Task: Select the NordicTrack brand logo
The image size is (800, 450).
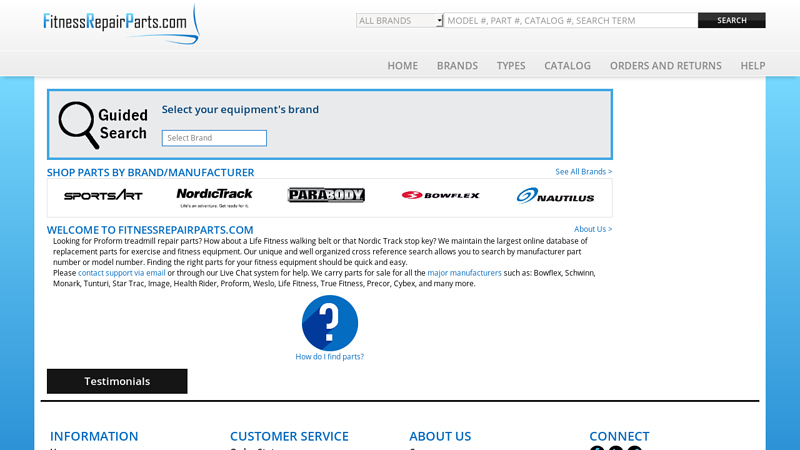Action: click(x=214, y=197)
